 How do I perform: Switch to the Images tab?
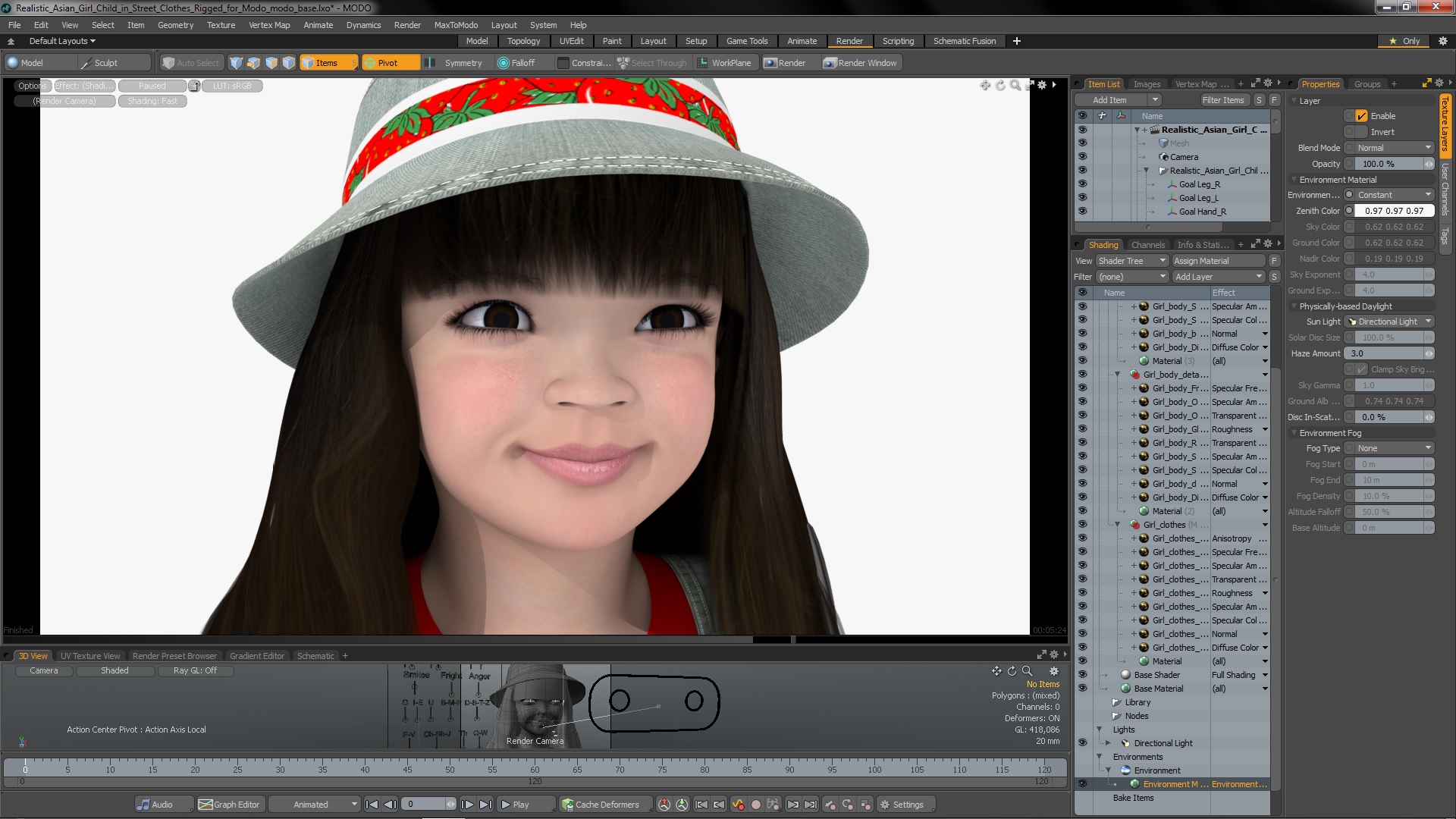[x=1147, y=84]
